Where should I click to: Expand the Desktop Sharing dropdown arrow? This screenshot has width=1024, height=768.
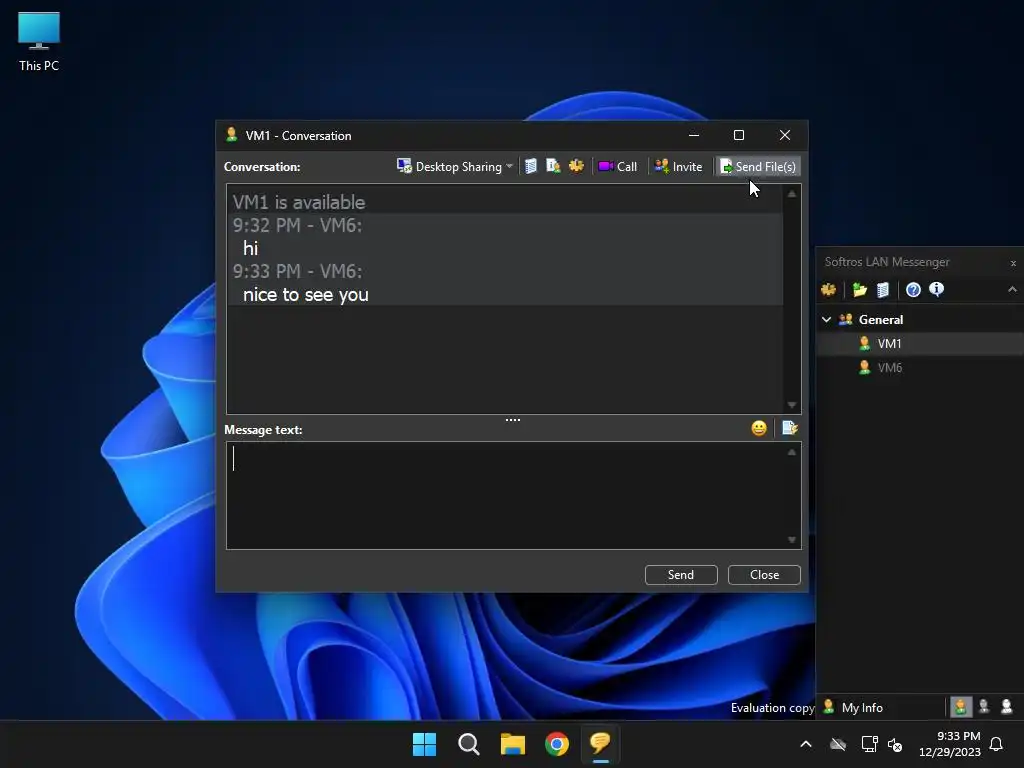pos(509,167)
